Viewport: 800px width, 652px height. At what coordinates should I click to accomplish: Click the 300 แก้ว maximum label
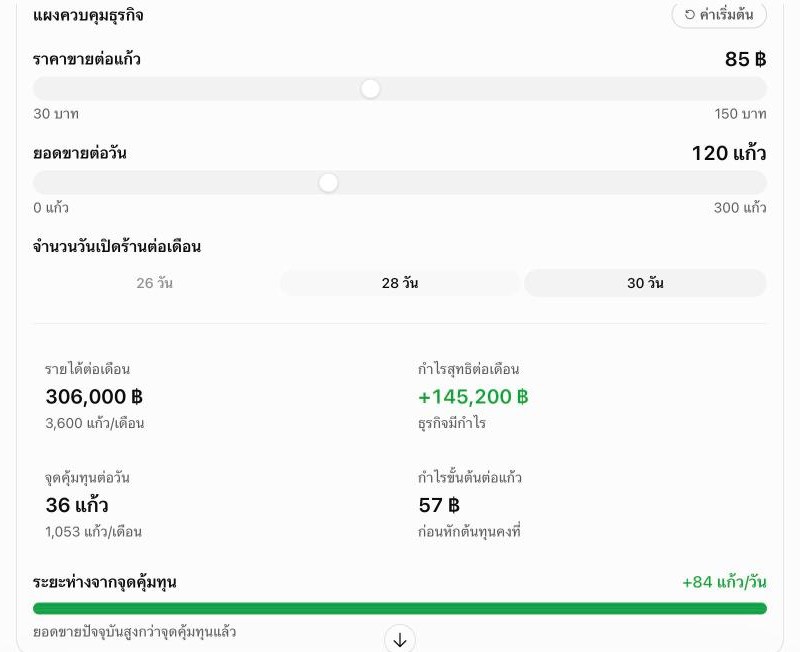740,208
